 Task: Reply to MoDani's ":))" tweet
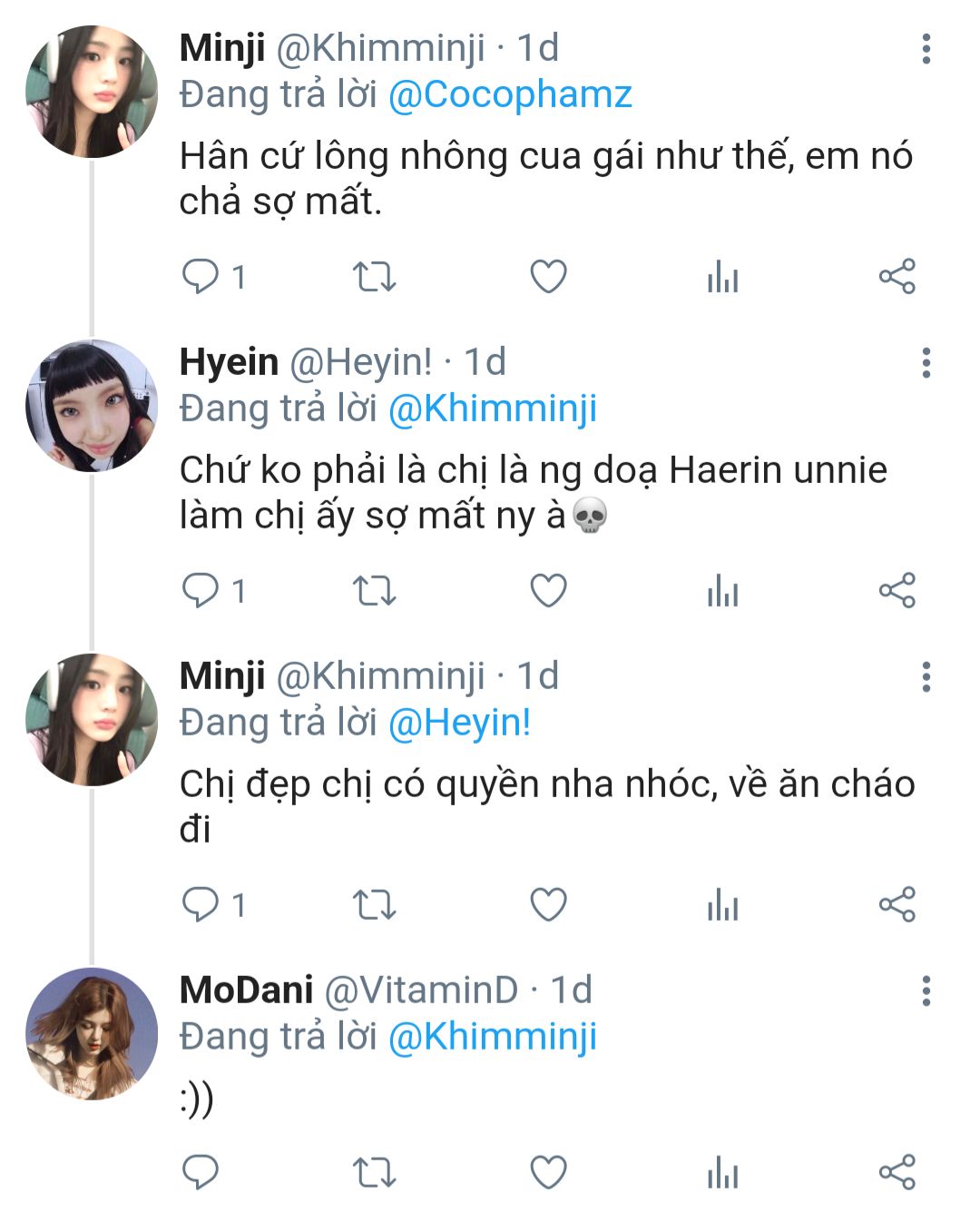pos(201,1172)
